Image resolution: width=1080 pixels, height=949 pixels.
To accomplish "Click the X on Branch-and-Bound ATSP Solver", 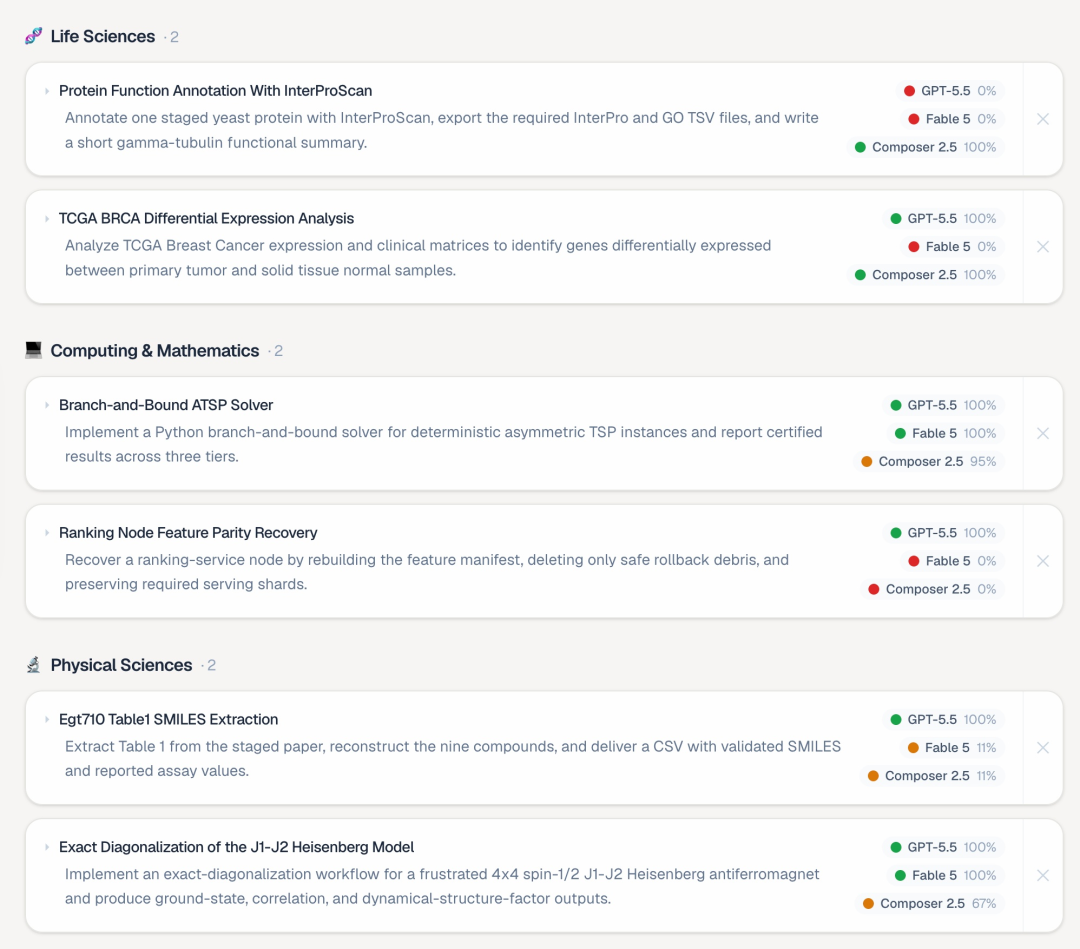I will click(x=1043, y=433).
